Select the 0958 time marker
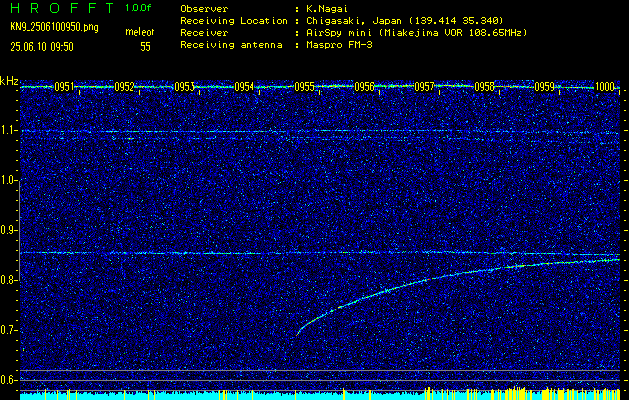The height and width of the screenshot is (400, 629). [484, 87]
